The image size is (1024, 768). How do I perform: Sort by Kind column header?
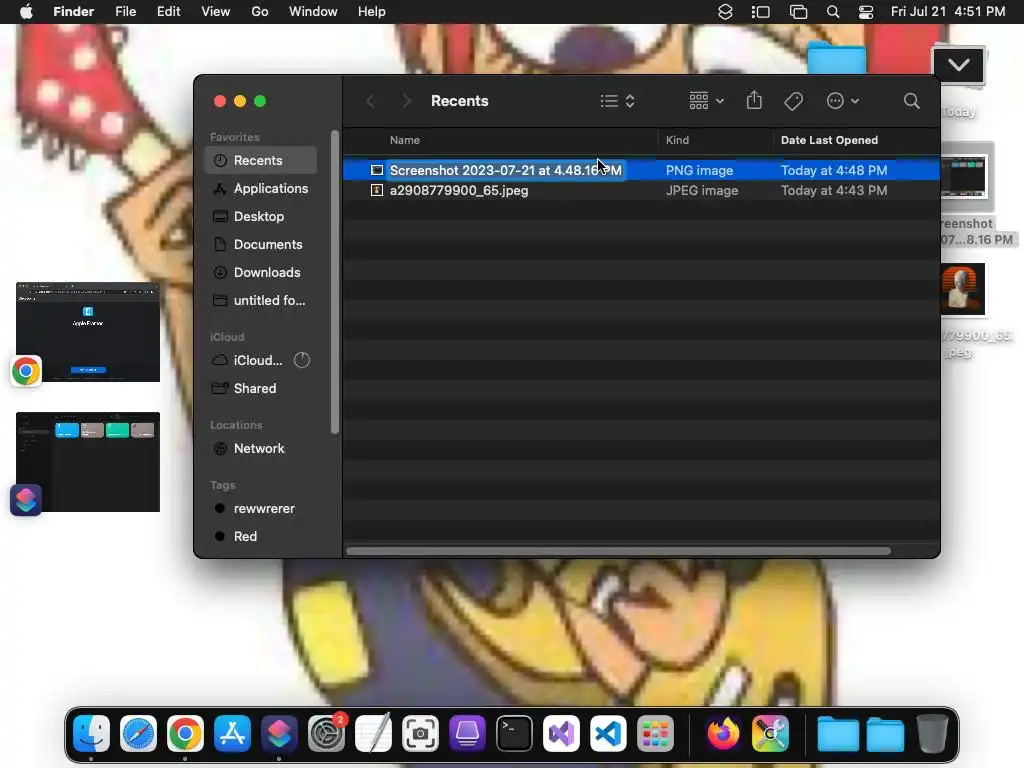(677, 140)
